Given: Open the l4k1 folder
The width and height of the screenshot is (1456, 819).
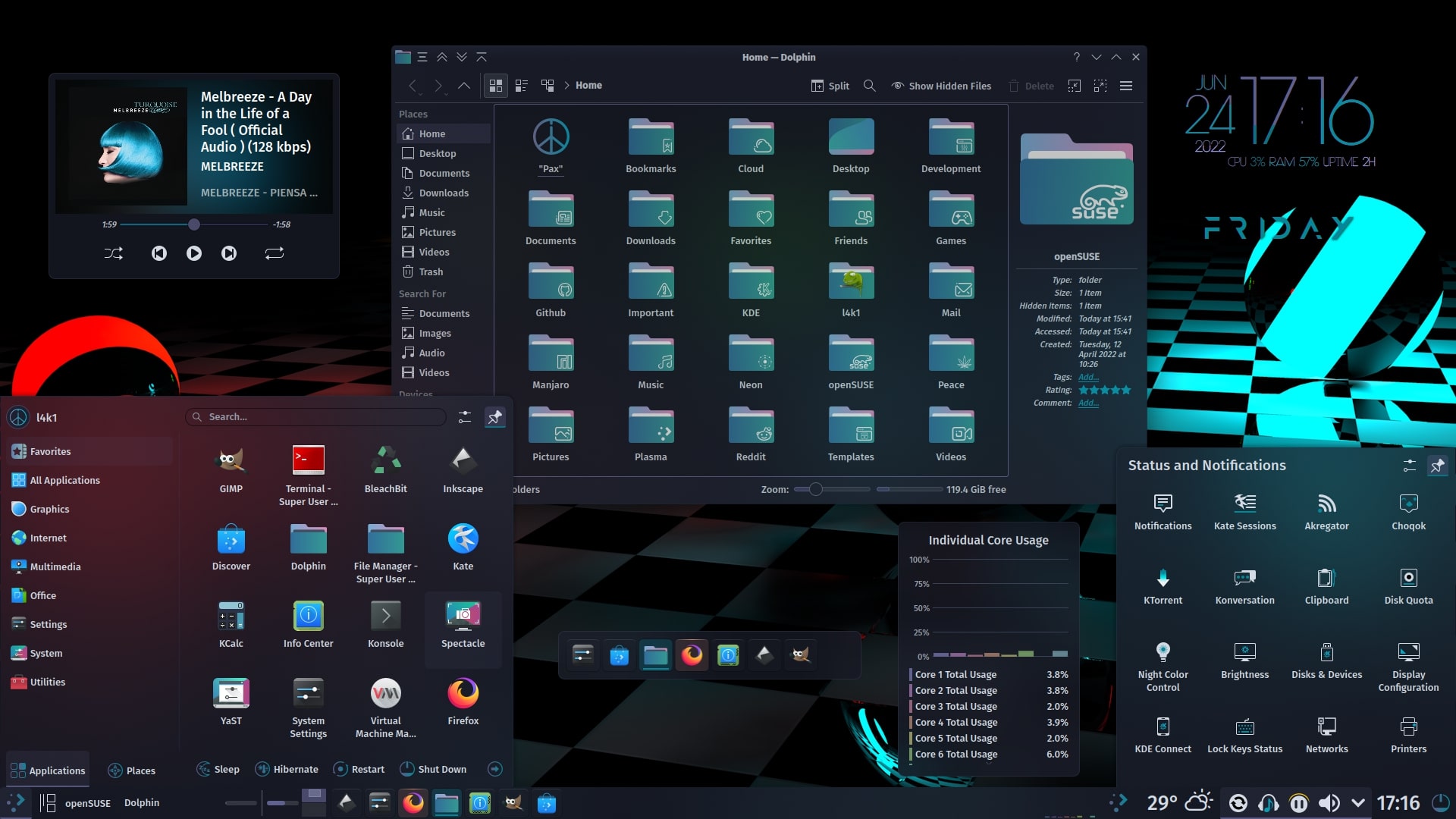Looking at the screenshot, I should (x=851, y=290).
